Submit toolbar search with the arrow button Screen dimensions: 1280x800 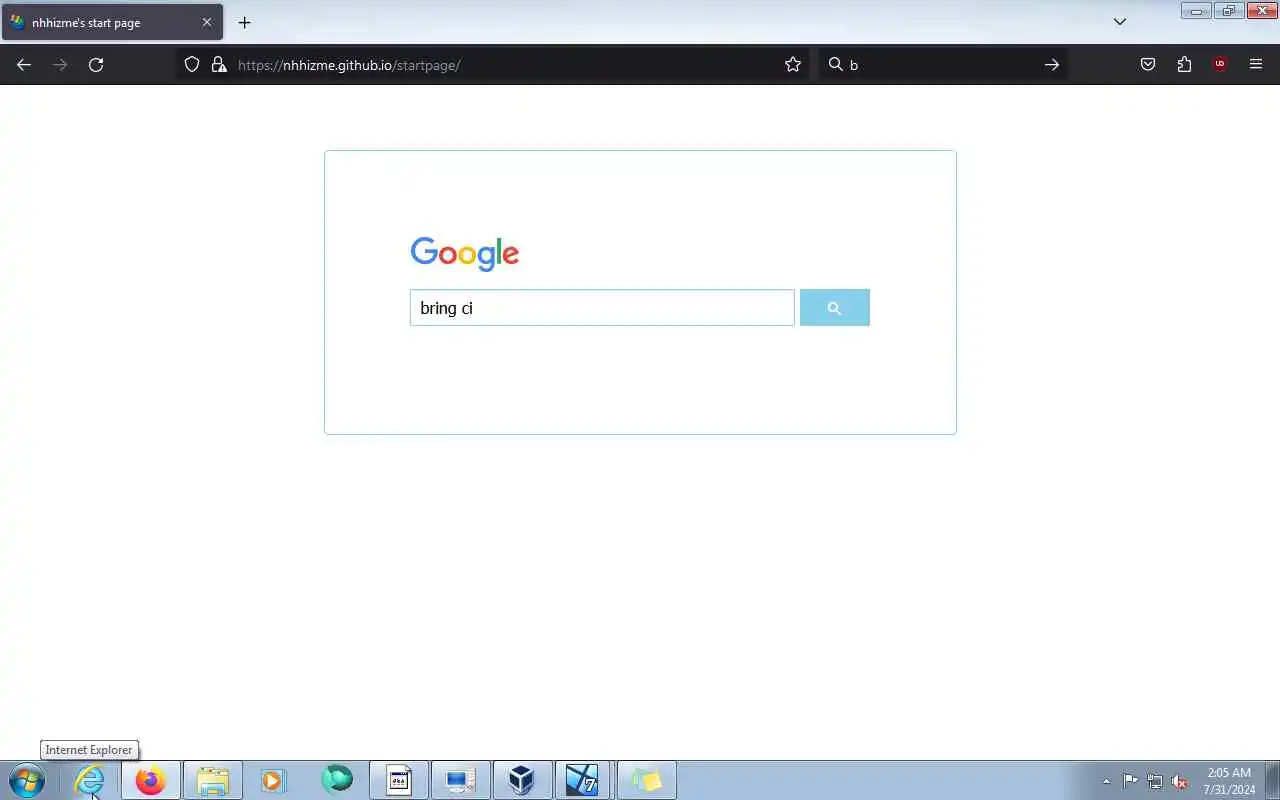click(1051, 65)
